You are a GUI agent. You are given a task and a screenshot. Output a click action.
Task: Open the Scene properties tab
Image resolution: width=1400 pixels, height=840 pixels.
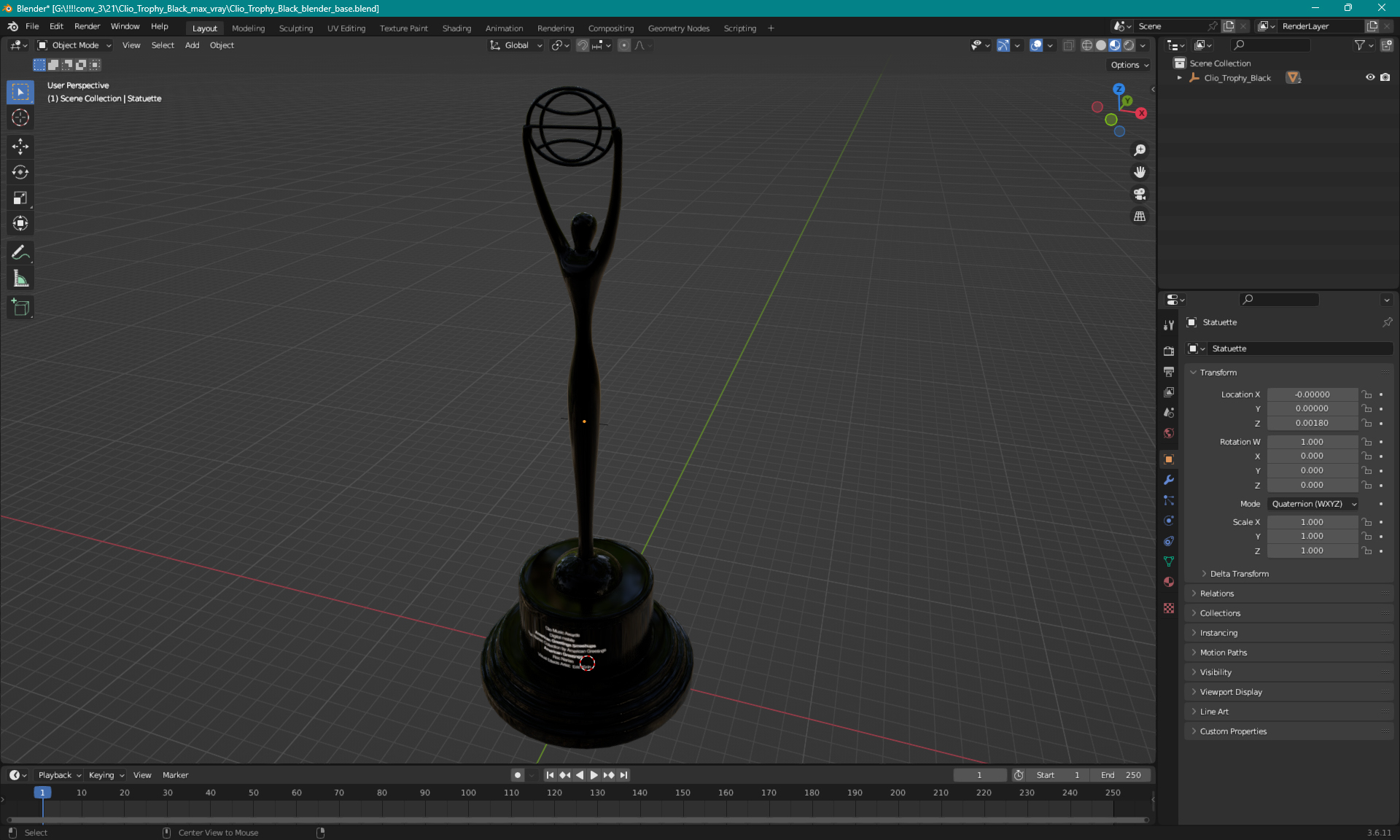[x=1169, y=413]
